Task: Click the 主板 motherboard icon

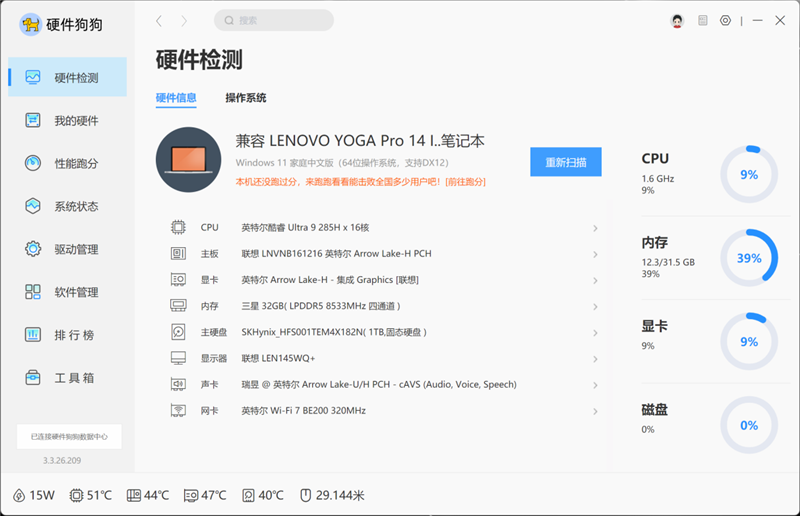Action: click(178, 253)
